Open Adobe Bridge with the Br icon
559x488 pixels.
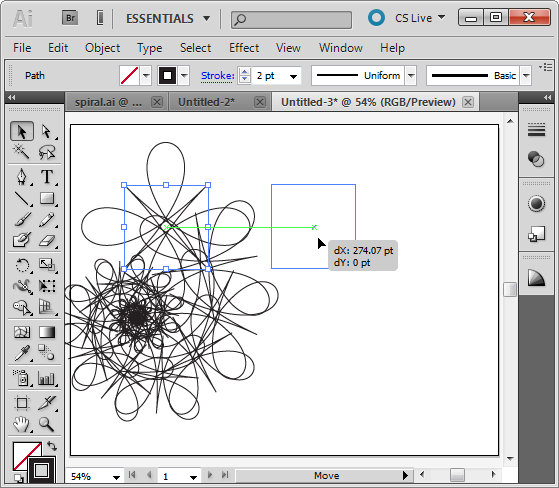coord(70,17)
